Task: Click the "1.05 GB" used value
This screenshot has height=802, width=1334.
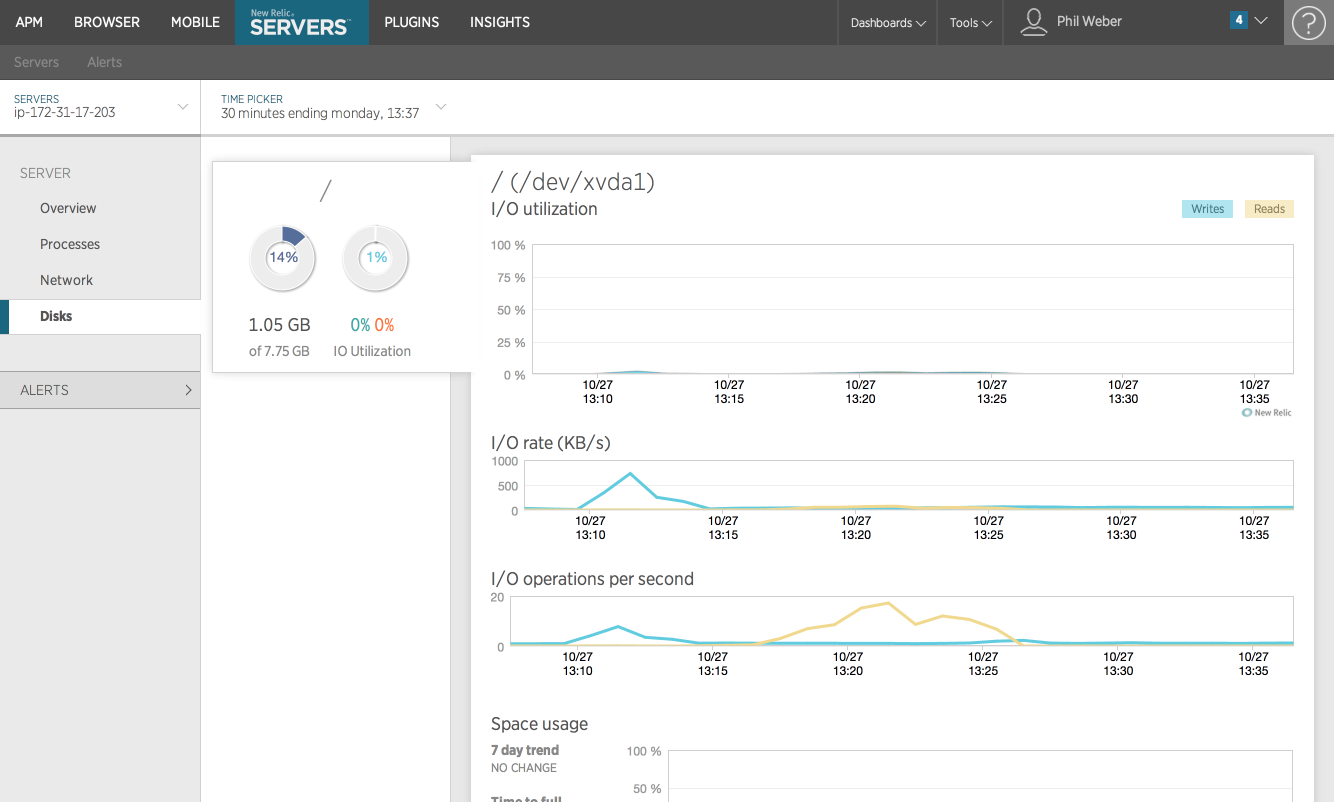Action: (x=279, y=325)
